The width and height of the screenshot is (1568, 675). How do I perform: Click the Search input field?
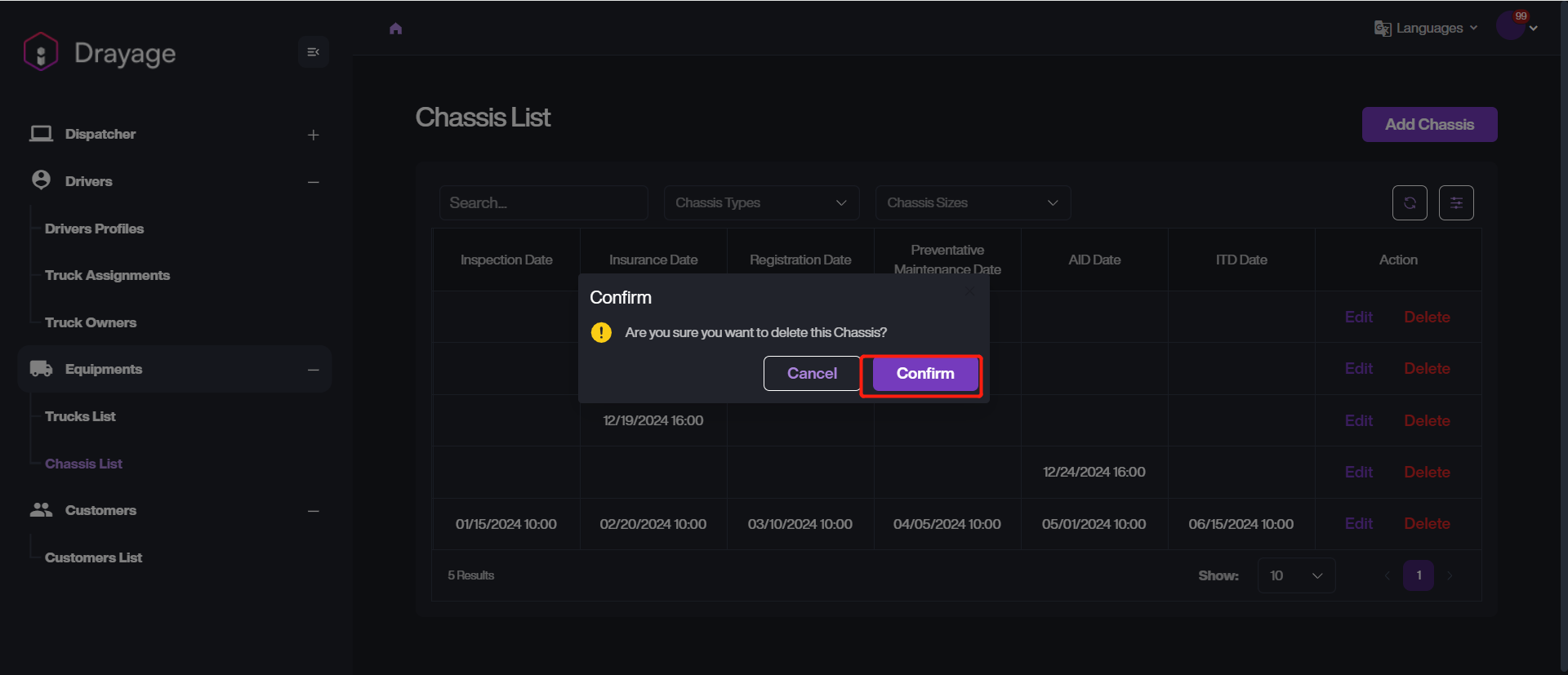[x=543, y=203]
